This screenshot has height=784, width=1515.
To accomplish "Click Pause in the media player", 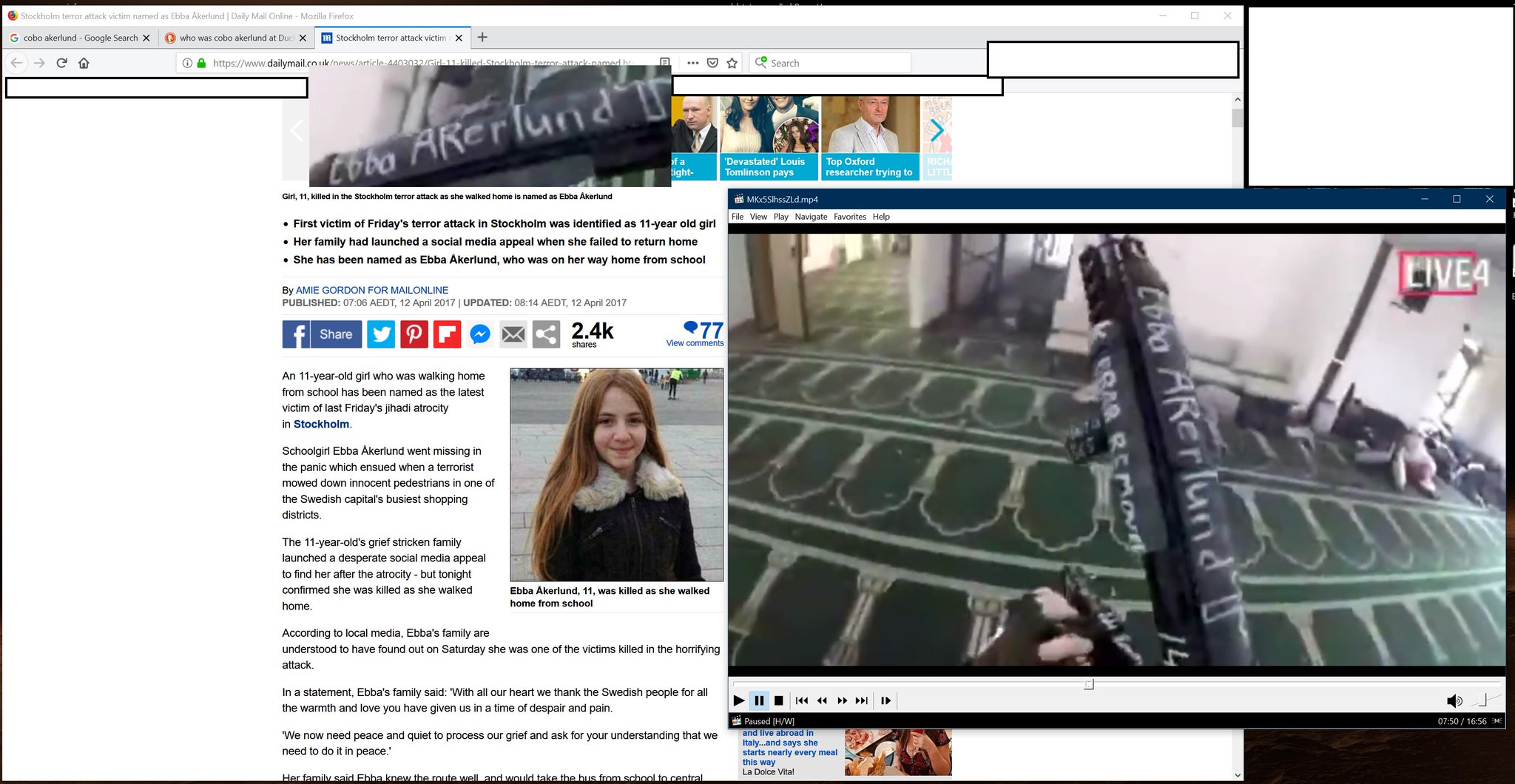I will (x=759, y=700).
